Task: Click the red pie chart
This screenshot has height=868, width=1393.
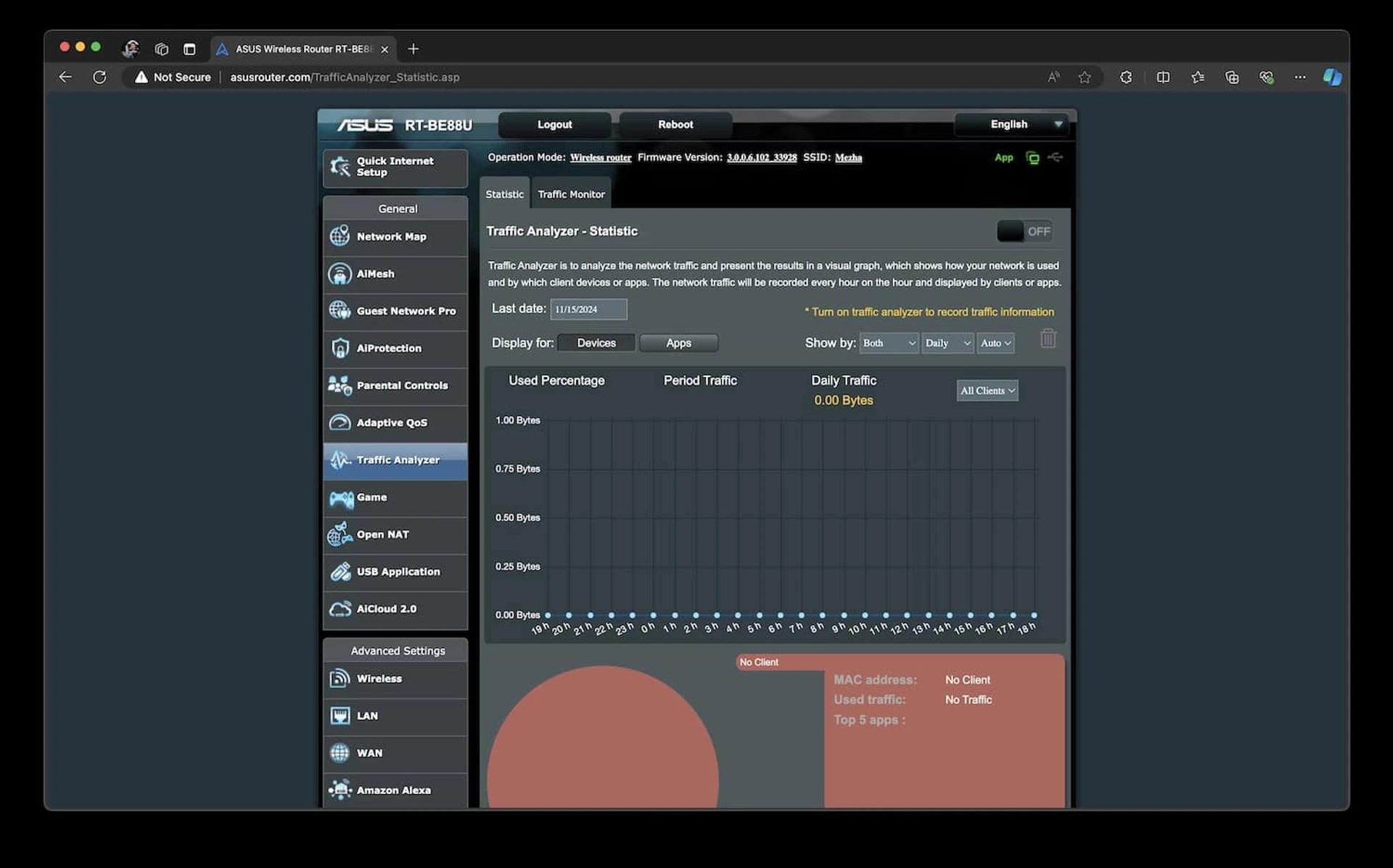Action: [x=602, y=737]
